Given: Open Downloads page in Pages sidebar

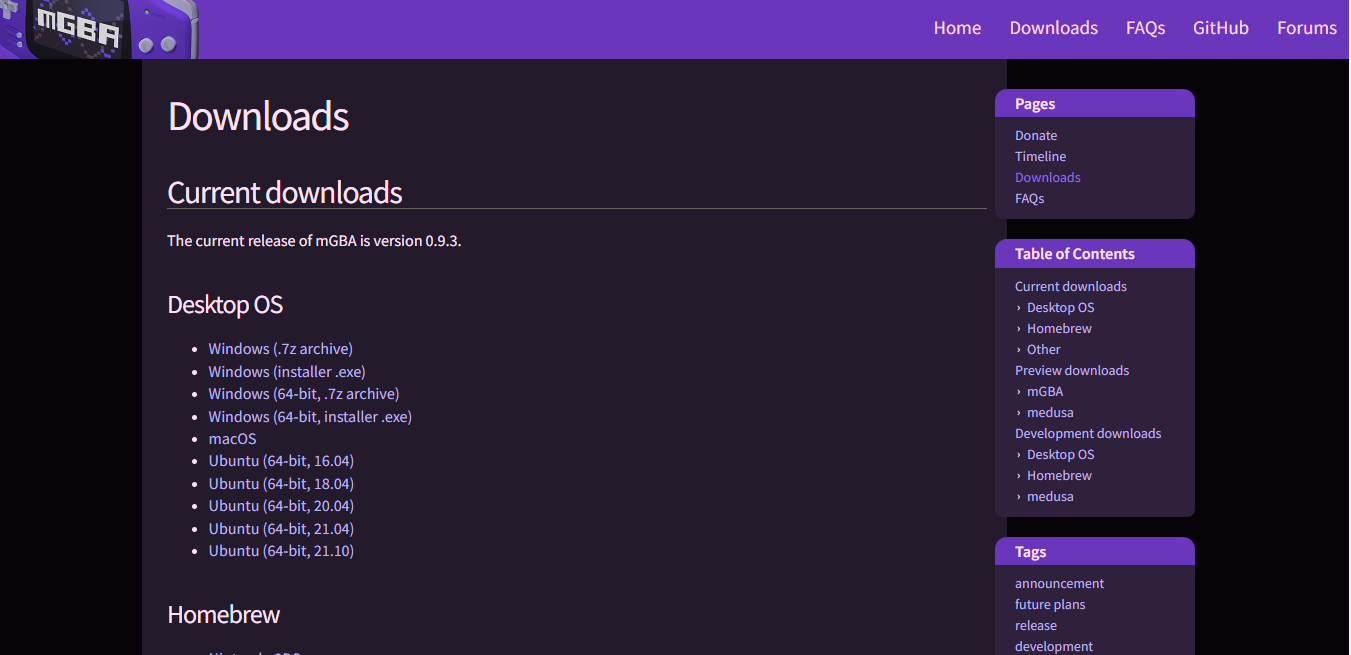Looking at the screenshot, I should pyautogui.click(x=1047, y=178).
